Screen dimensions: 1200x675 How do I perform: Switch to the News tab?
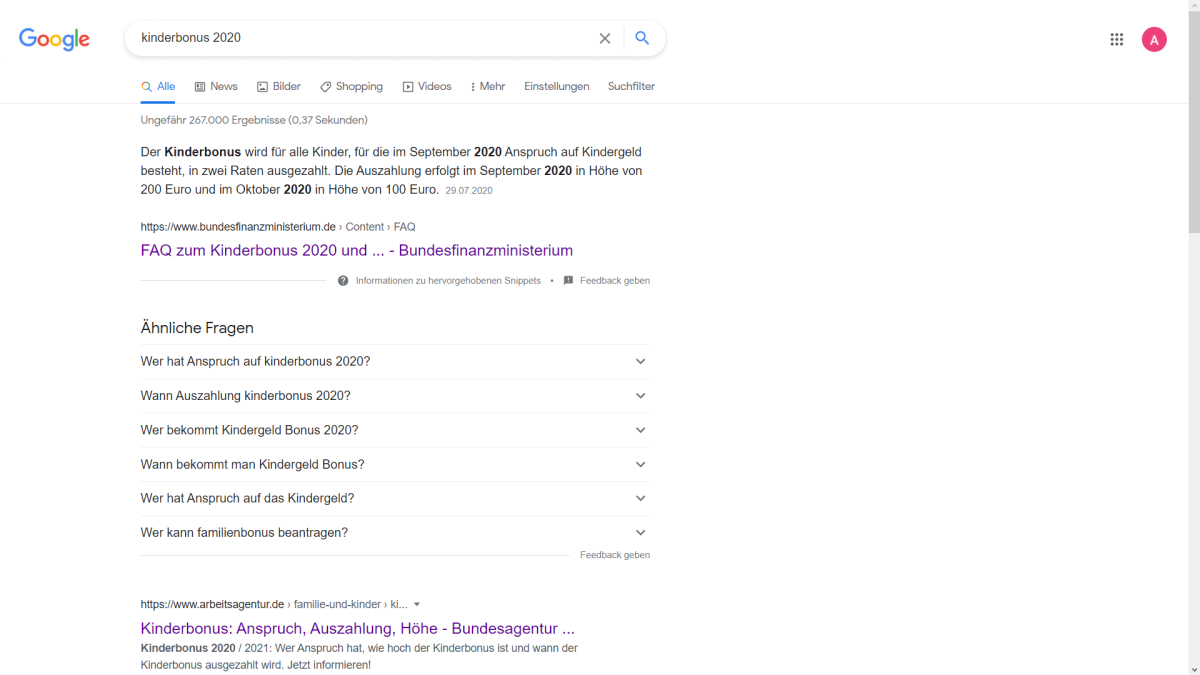pyautogui.click(x=216, y=86)
